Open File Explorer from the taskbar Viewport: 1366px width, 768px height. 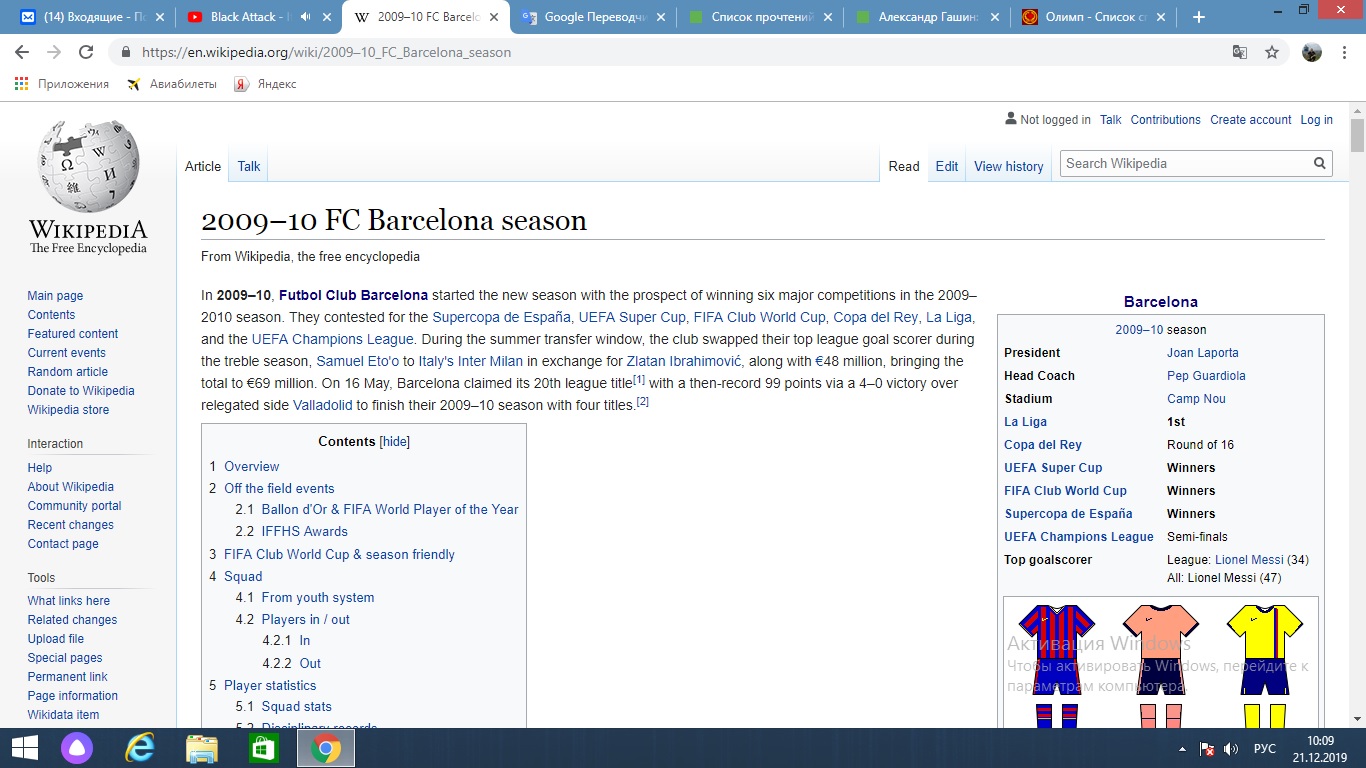[201, 748]
